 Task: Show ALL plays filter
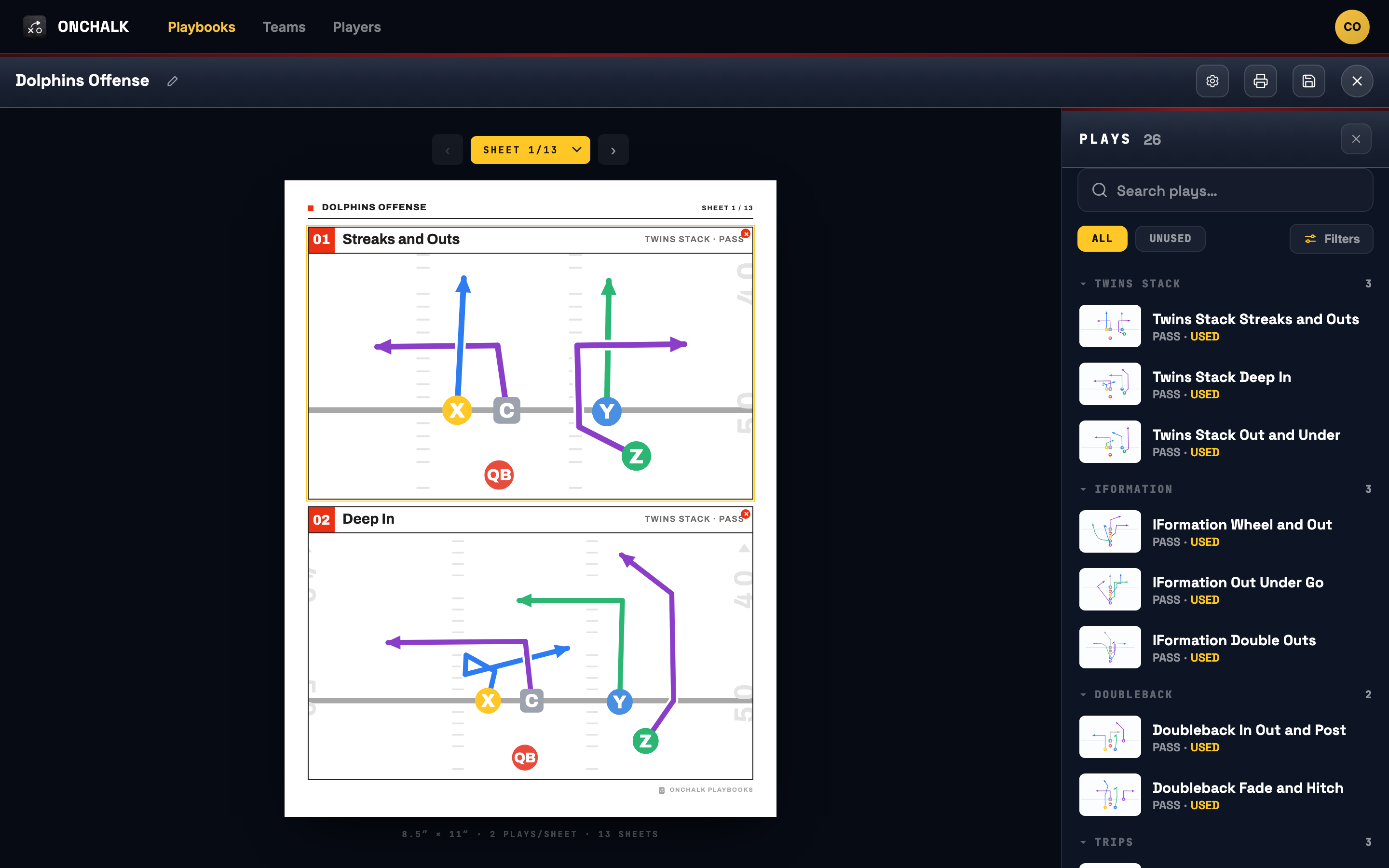(1102, 238)
